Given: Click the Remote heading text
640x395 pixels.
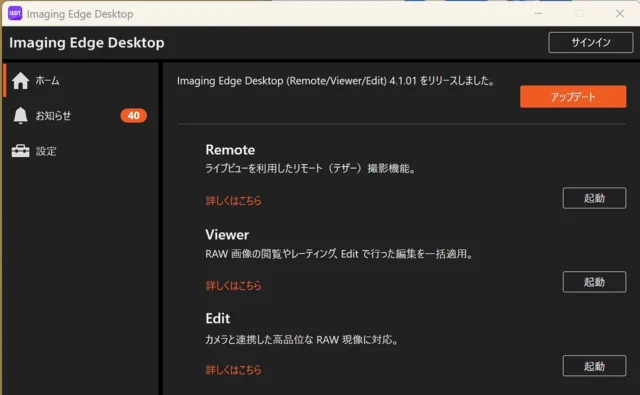Looking at the screenshot, I should coord(230,150).
